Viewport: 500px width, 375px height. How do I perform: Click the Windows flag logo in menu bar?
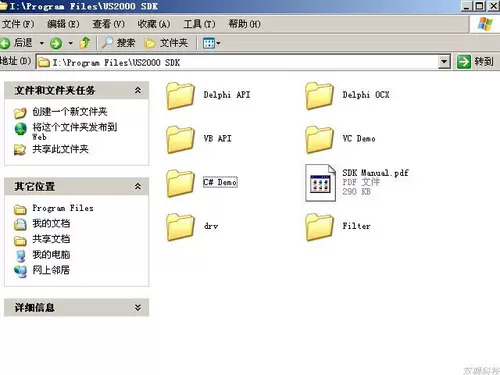[485, 24]
